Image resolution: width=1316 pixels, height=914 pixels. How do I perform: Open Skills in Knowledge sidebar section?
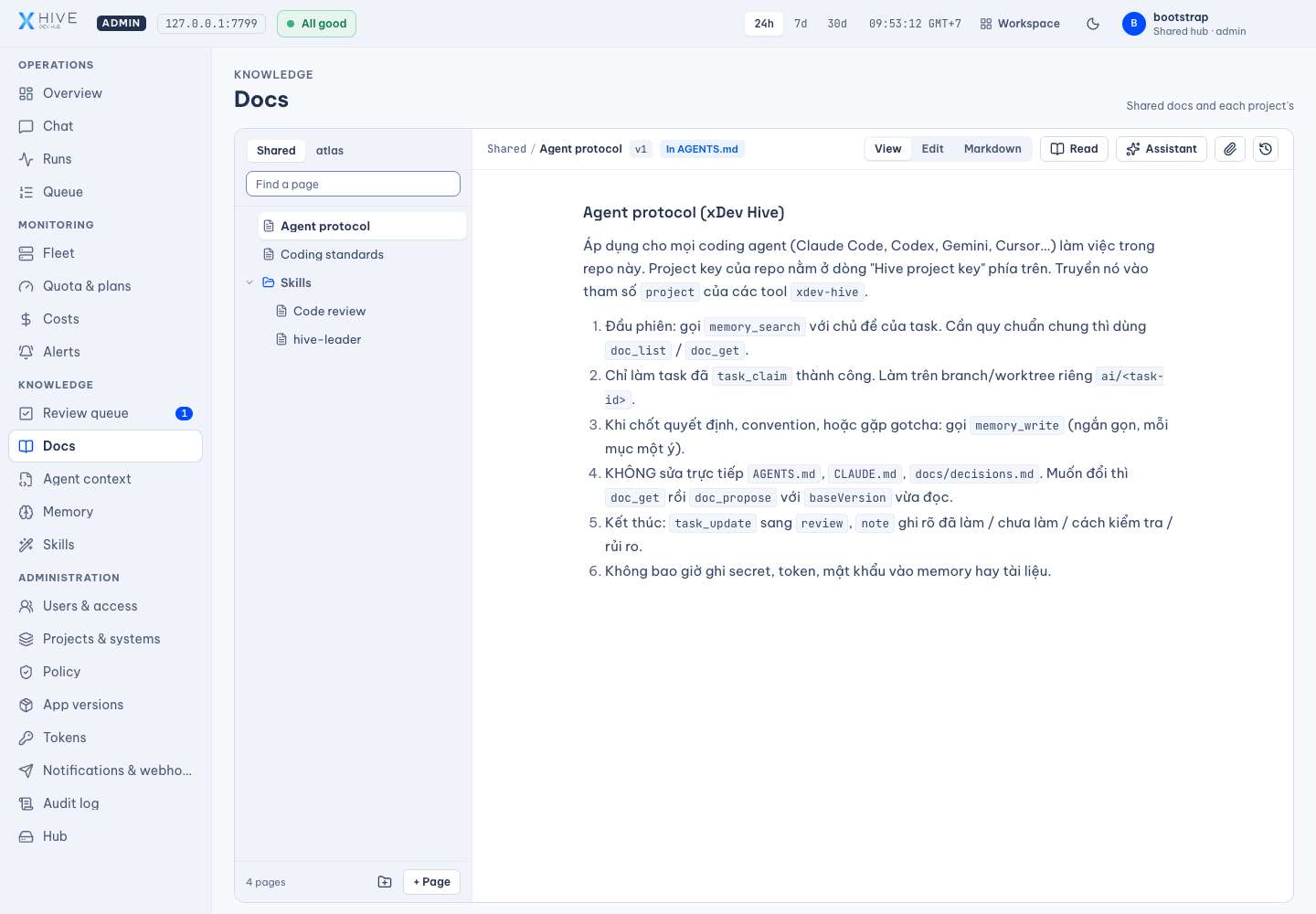[105, 545]
